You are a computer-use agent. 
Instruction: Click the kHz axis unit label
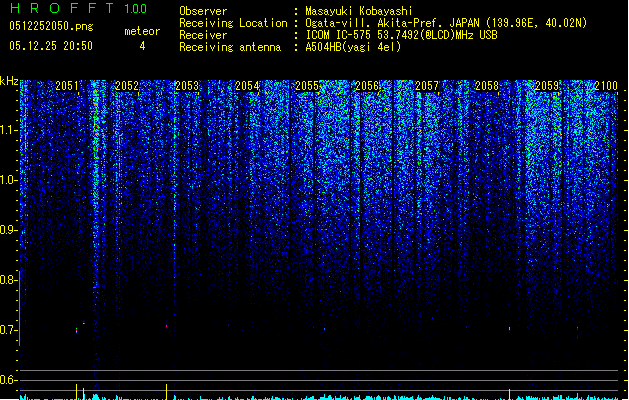click(x=9, y=81)
